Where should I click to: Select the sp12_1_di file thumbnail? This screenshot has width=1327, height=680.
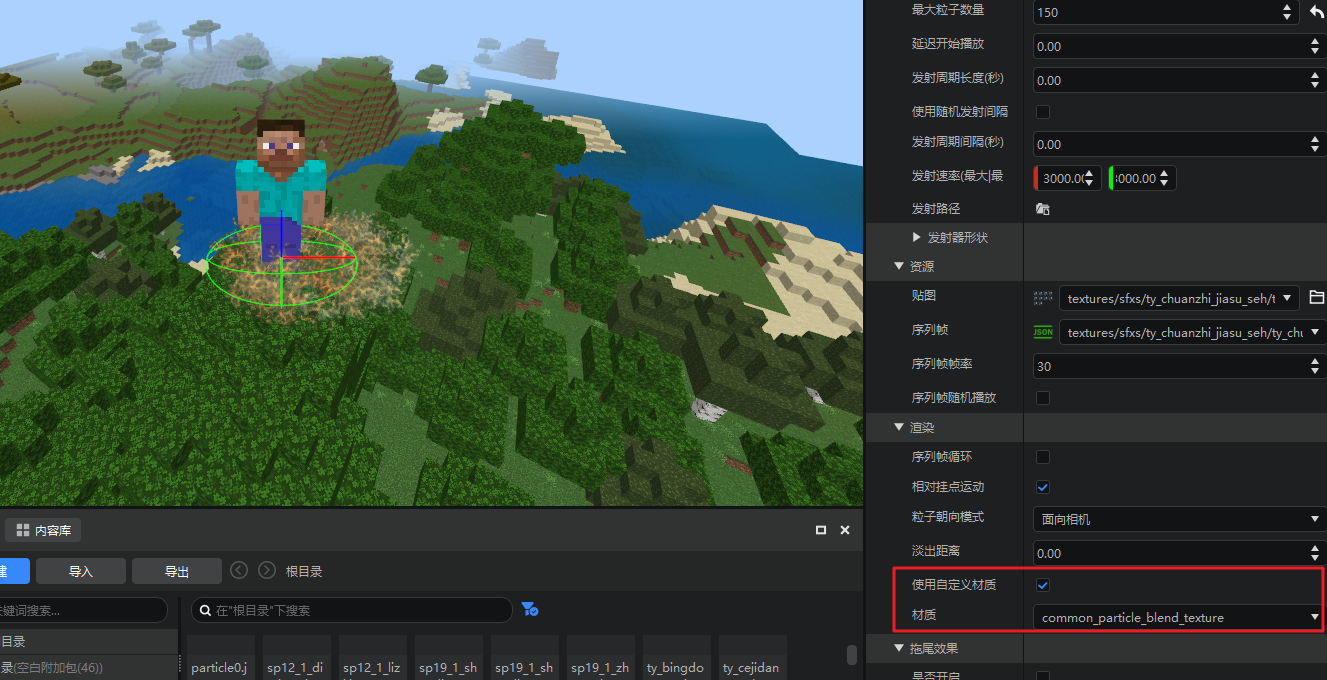(297, 658)
